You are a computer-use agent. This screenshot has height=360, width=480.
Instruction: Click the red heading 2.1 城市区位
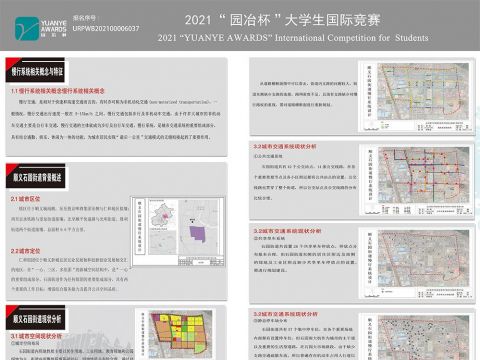pos(25,199)
